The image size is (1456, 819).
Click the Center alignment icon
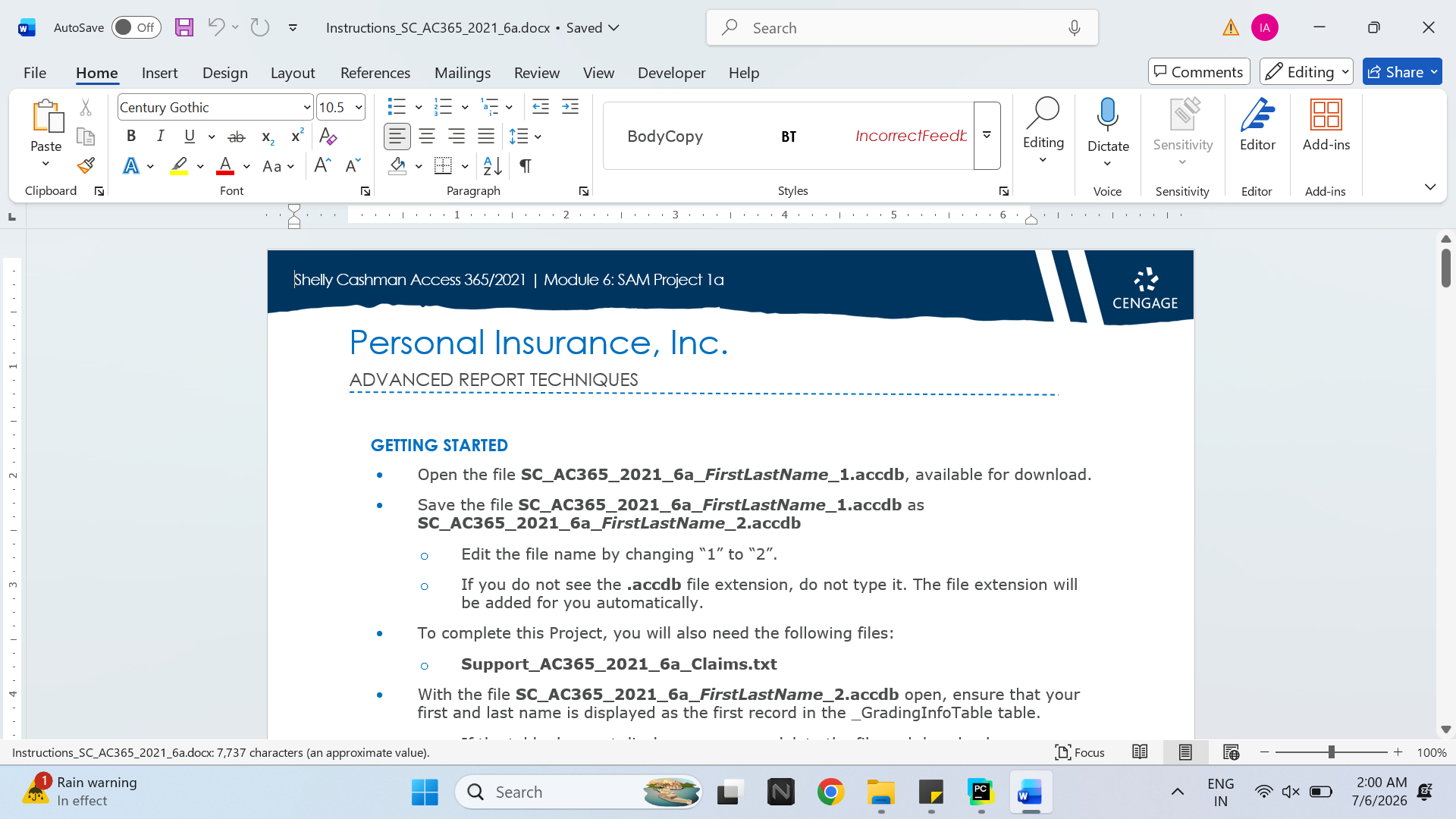click(427, 136)
